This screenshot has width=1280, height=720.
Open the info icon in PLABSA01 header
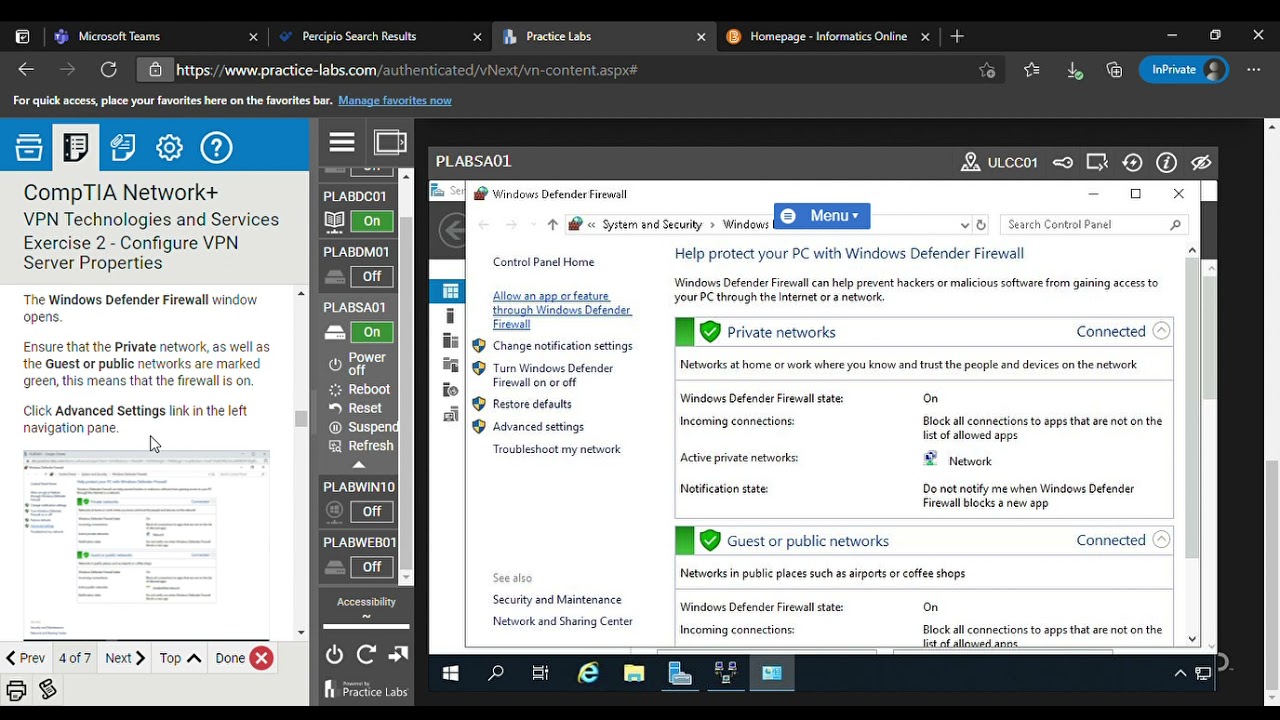point(1166,162)
